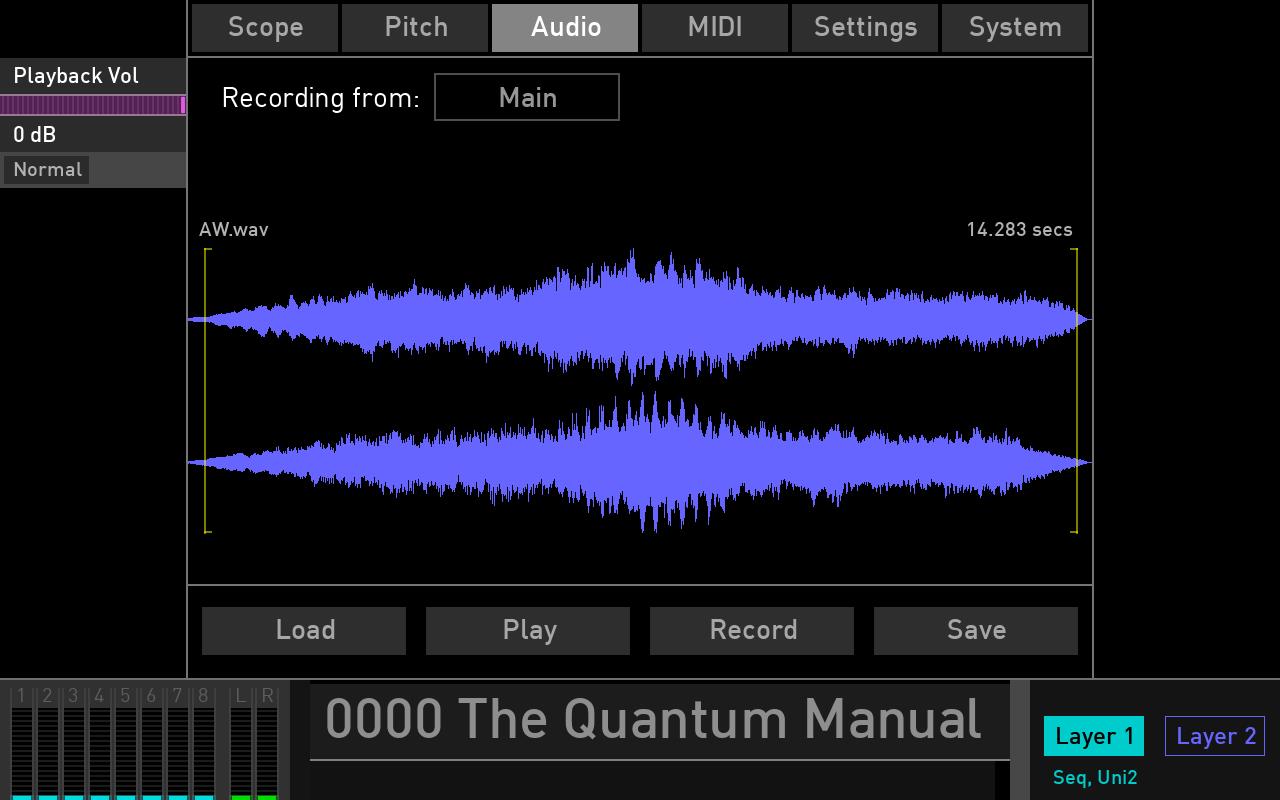Click the left sample start marker bracket
This screenshot has height=800, width=1280.
coord(206,388)
